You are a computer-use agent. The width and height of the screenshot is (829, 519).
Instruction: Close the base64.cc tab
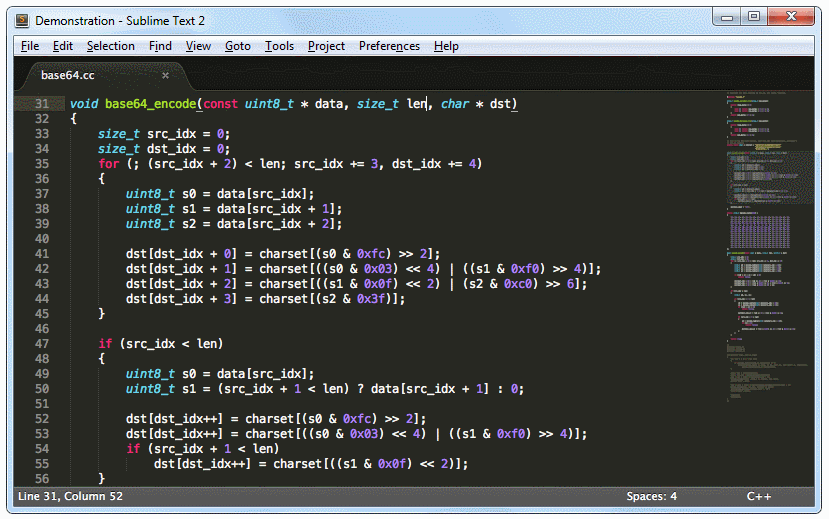coord(166,75)
